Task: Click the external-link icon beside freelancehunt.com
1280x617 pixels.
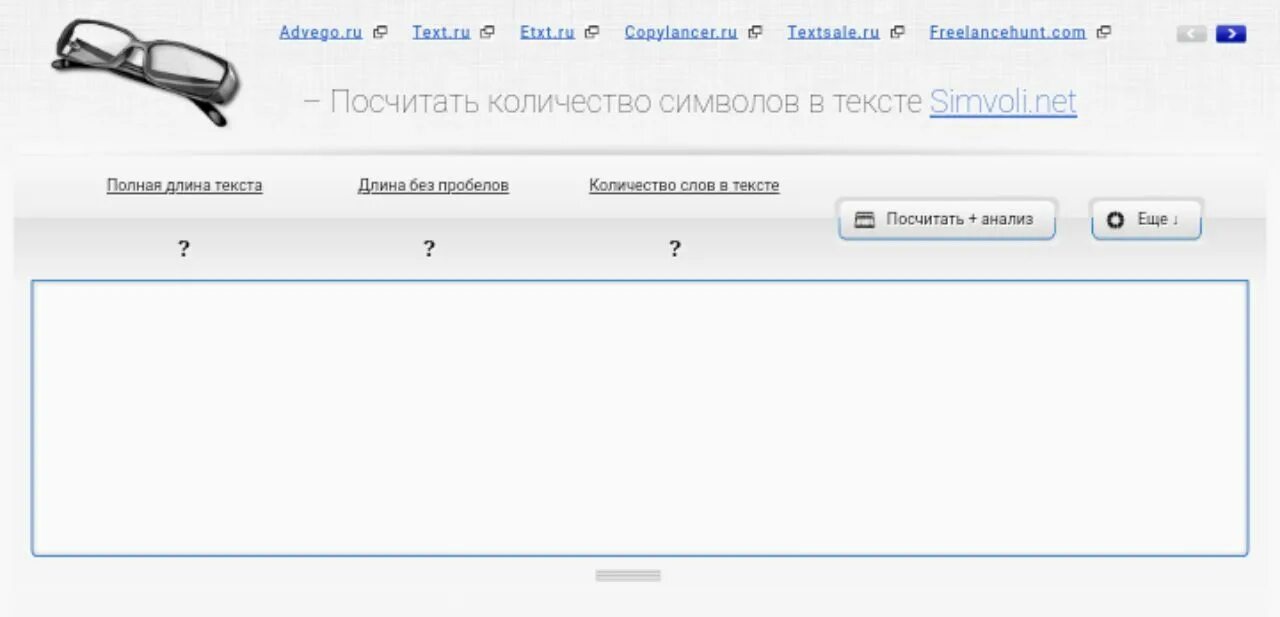Action: click(x=1104, y=31)
